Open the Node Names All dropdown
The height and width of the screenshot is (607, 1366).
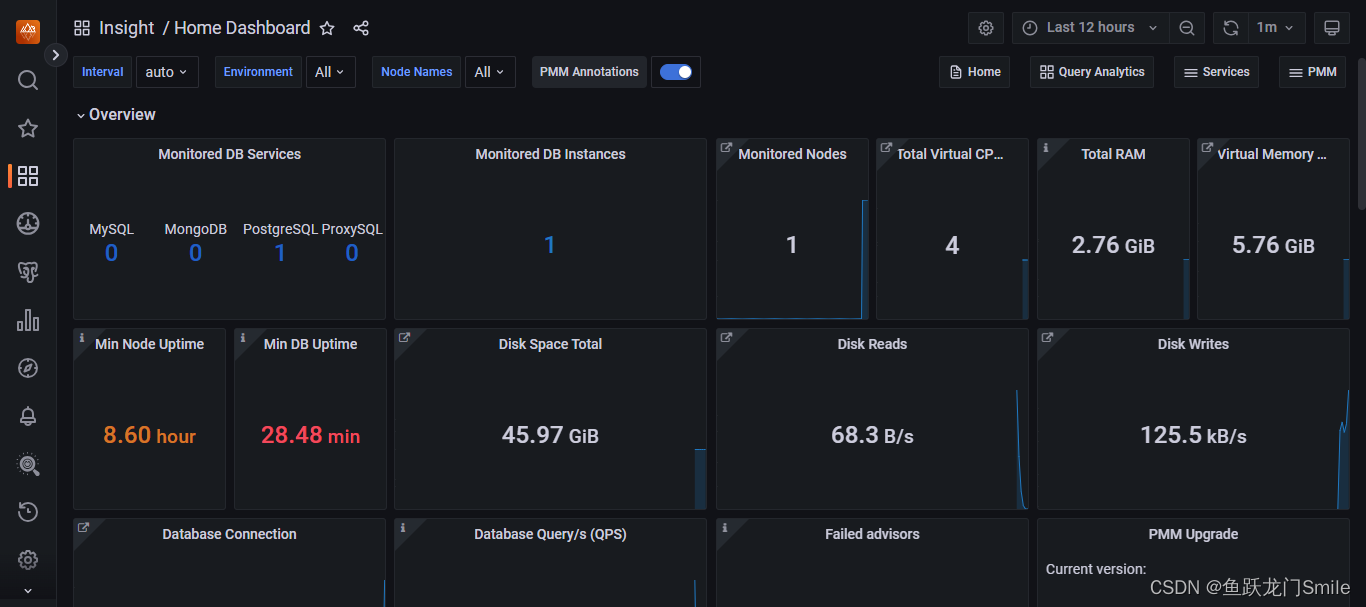[490, 72]
